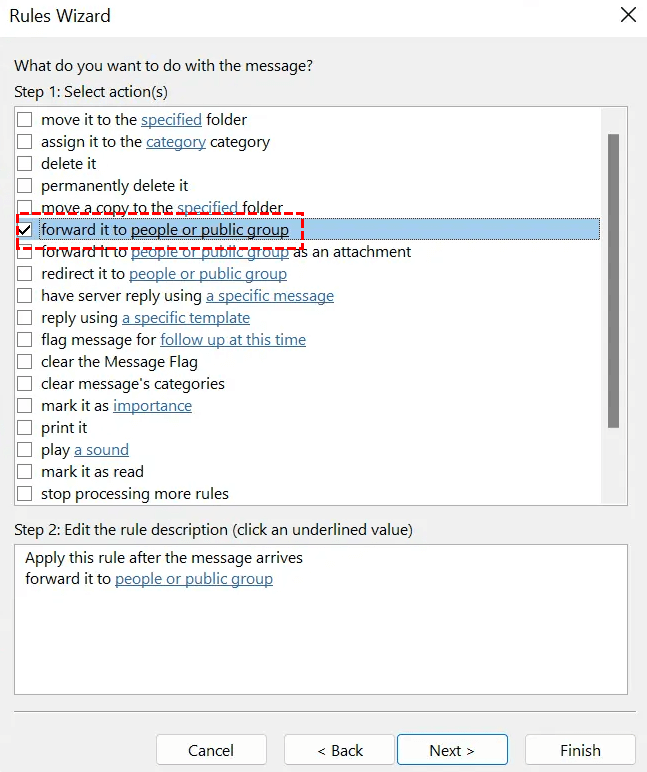The height and width of the screenshot is (772, 647).
Task: Check "clear the Message Flag" box
Action: pos(25,362)
